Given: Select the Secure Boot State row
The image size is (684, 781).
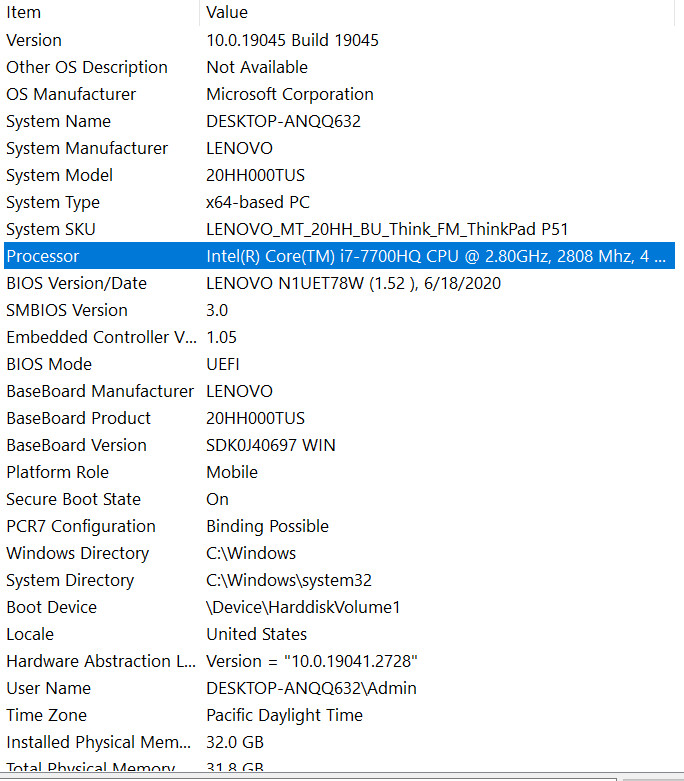Looking at the screenshot, I should (x=73, y=499).
